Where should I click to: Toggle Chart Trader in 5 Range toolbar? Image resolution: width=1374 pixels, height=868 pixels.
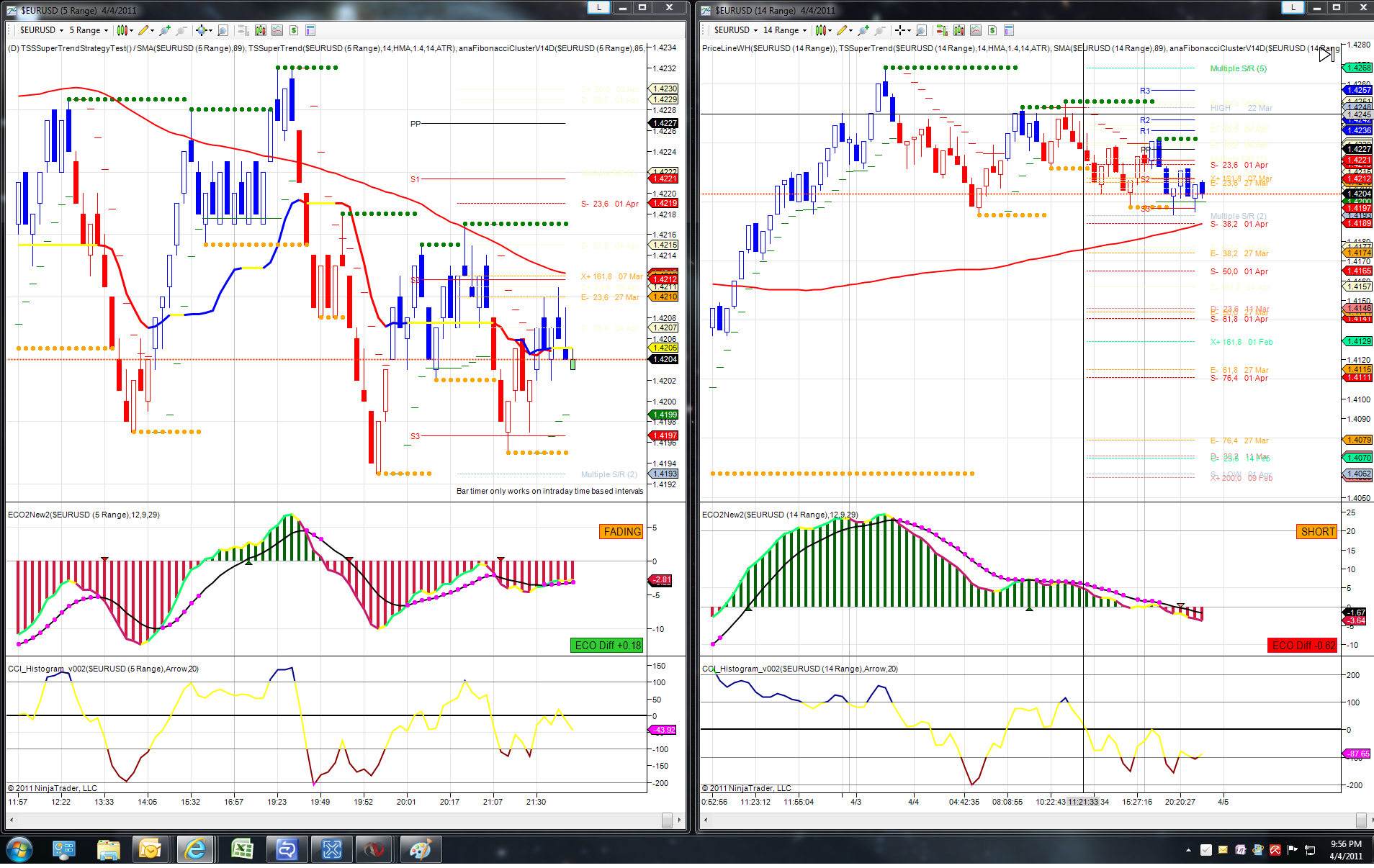(x=243, y=30)
